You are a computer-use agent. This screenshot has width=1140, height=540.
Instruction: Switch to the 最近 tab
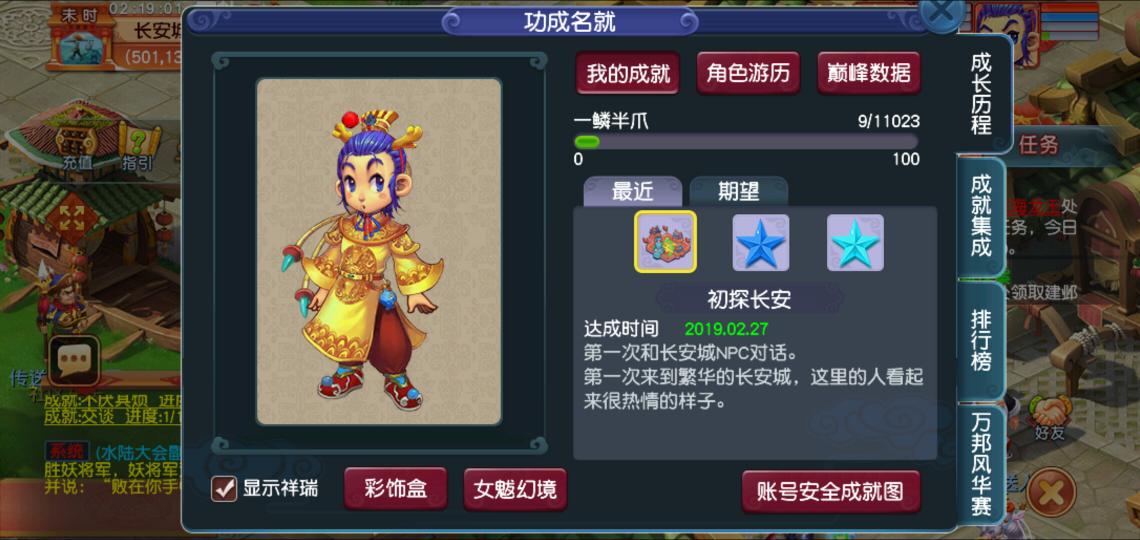click(x=633, y=191)
